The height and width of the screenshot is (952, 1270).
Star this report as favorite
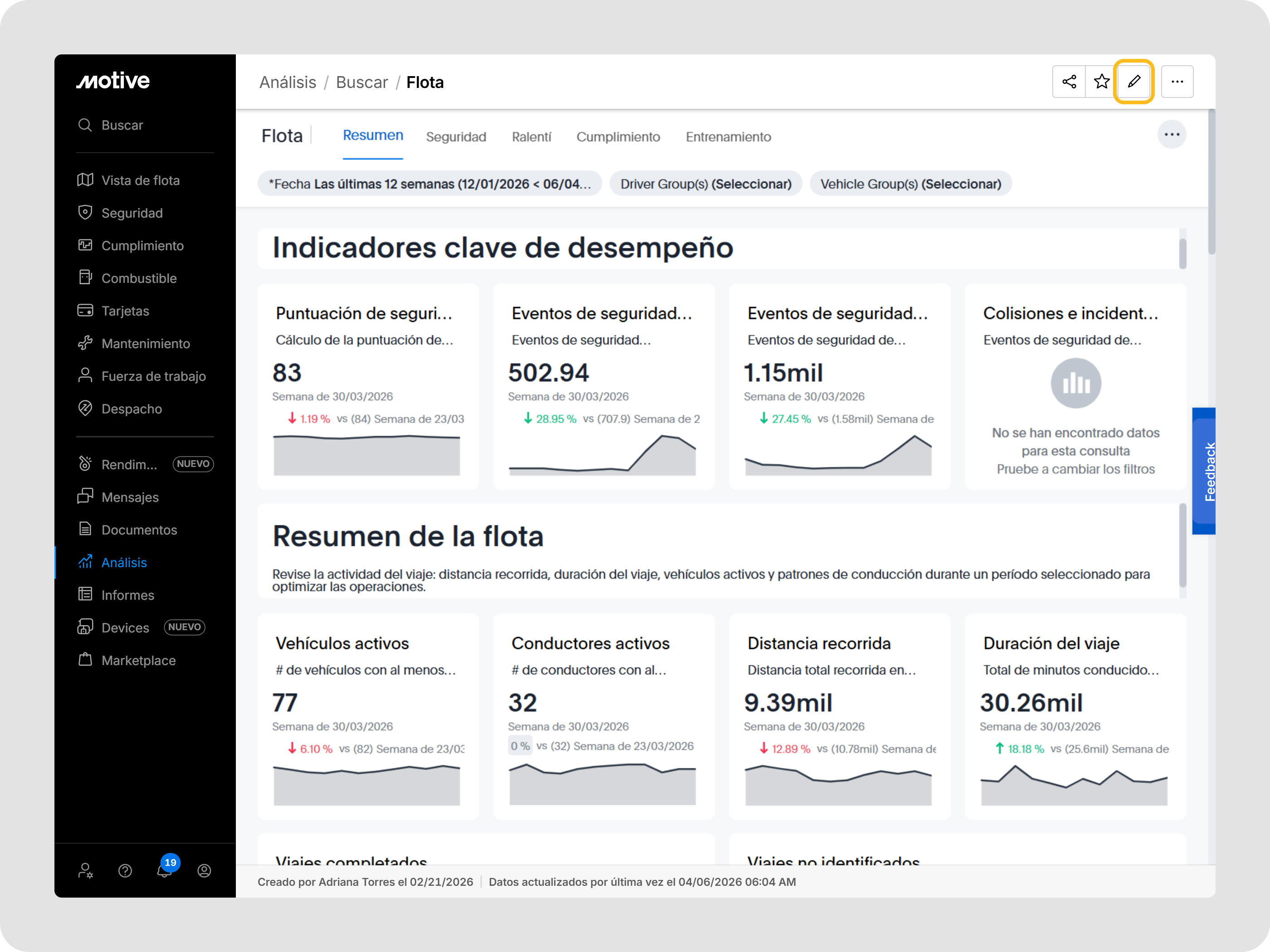[x=1101, y=82]
